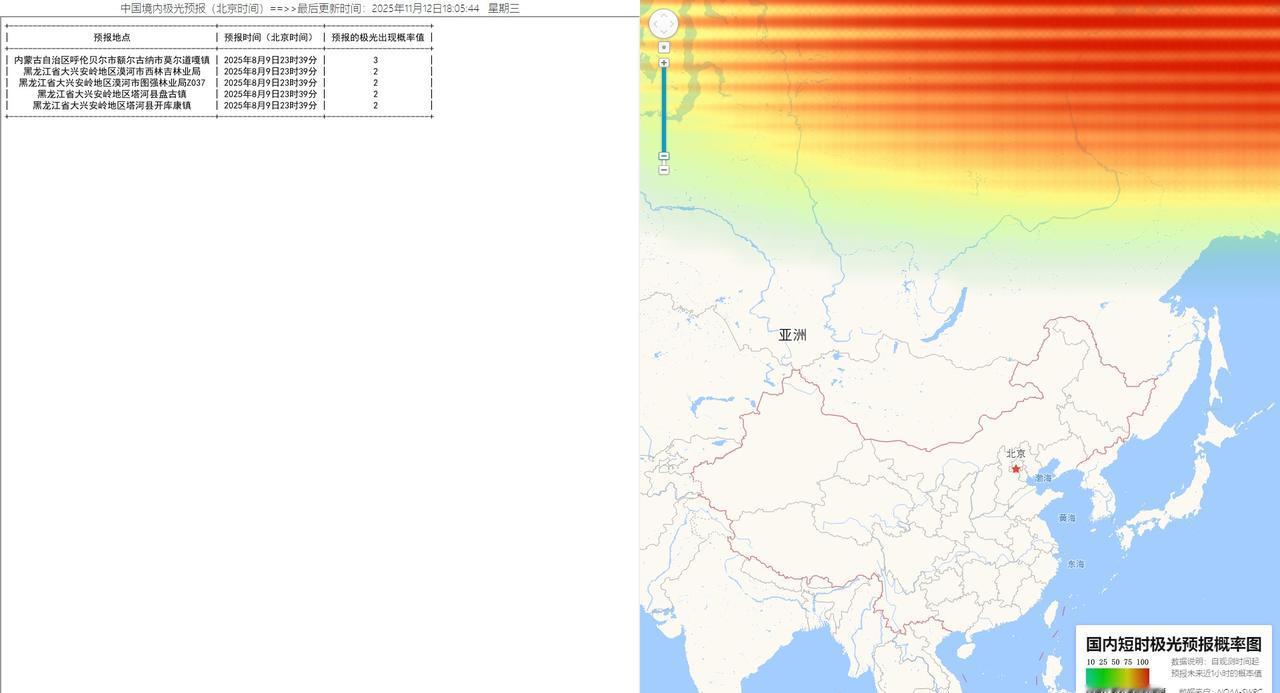This screenshot has width=1280, height=693.
Task: Pan the map west with the compass left arrow
Action: [657, 22]
